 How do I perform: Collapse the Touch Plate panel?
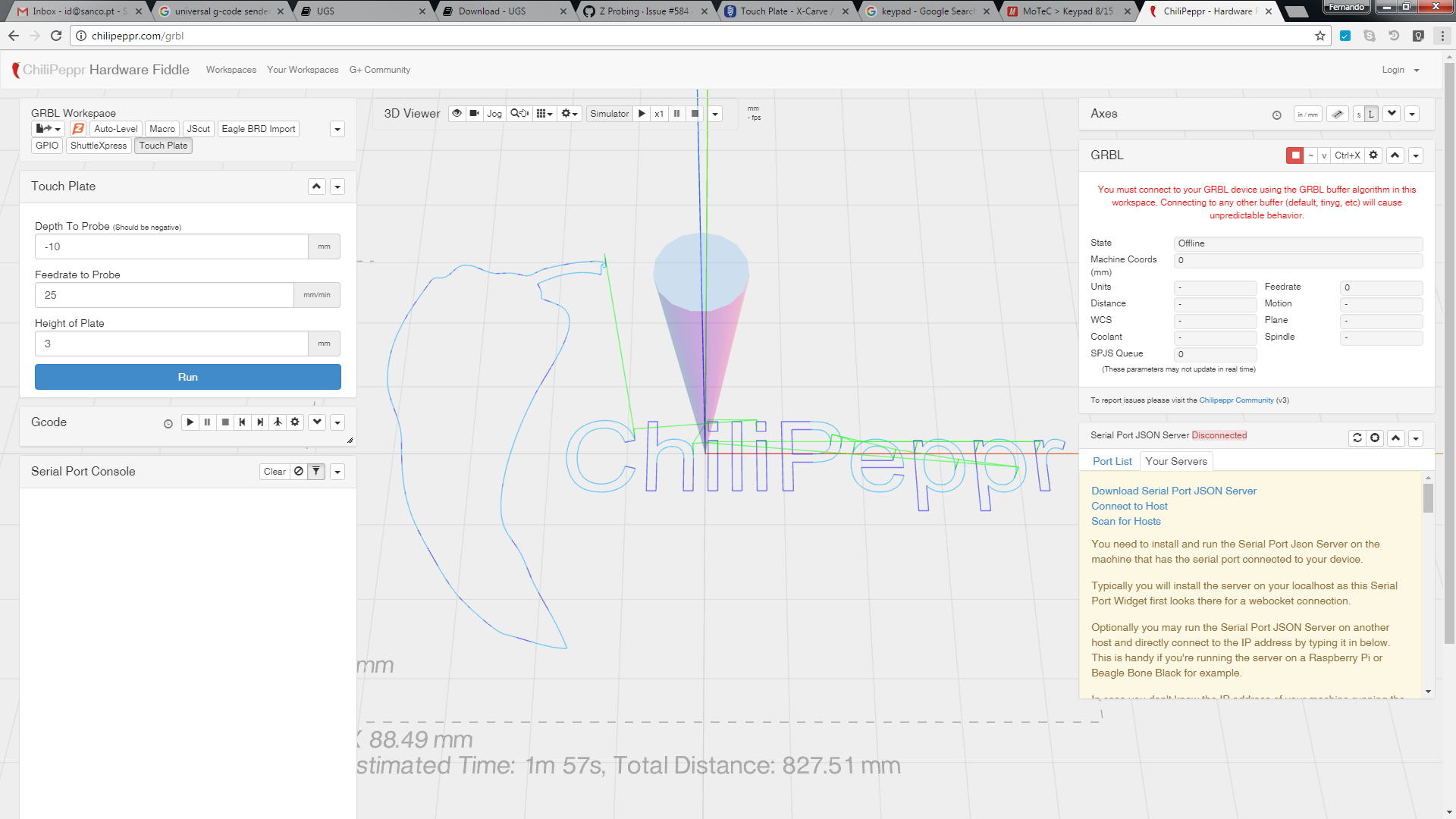coord(317,187)
